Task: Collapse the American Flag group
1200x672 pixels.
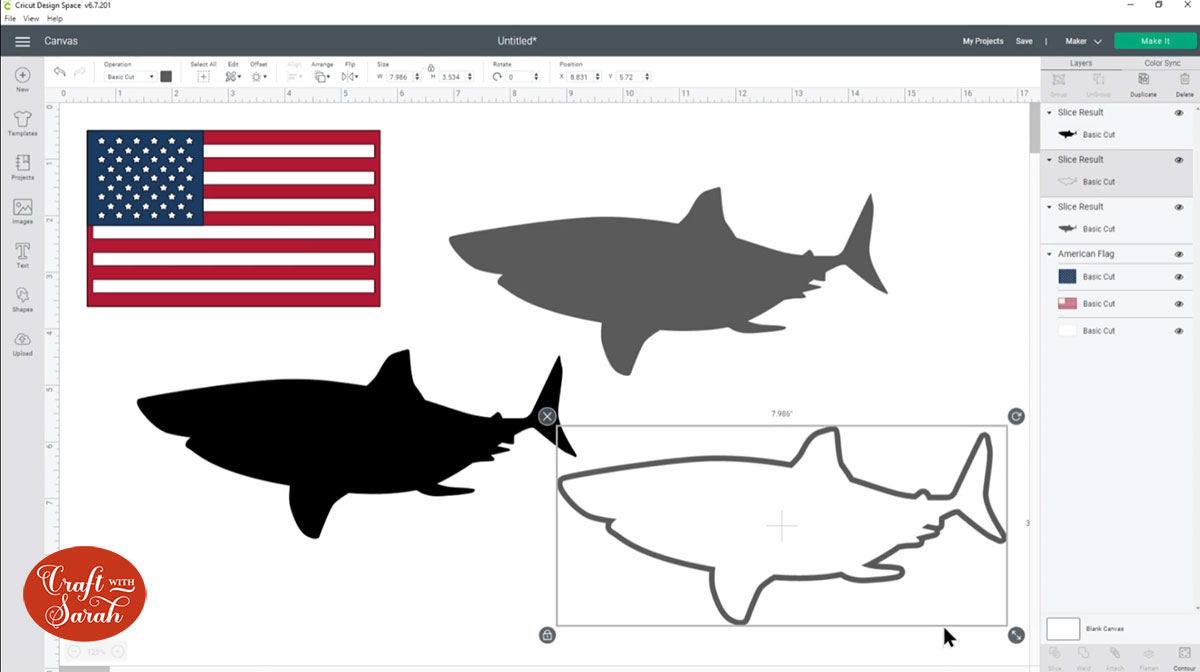Action: click(1049, 254)
